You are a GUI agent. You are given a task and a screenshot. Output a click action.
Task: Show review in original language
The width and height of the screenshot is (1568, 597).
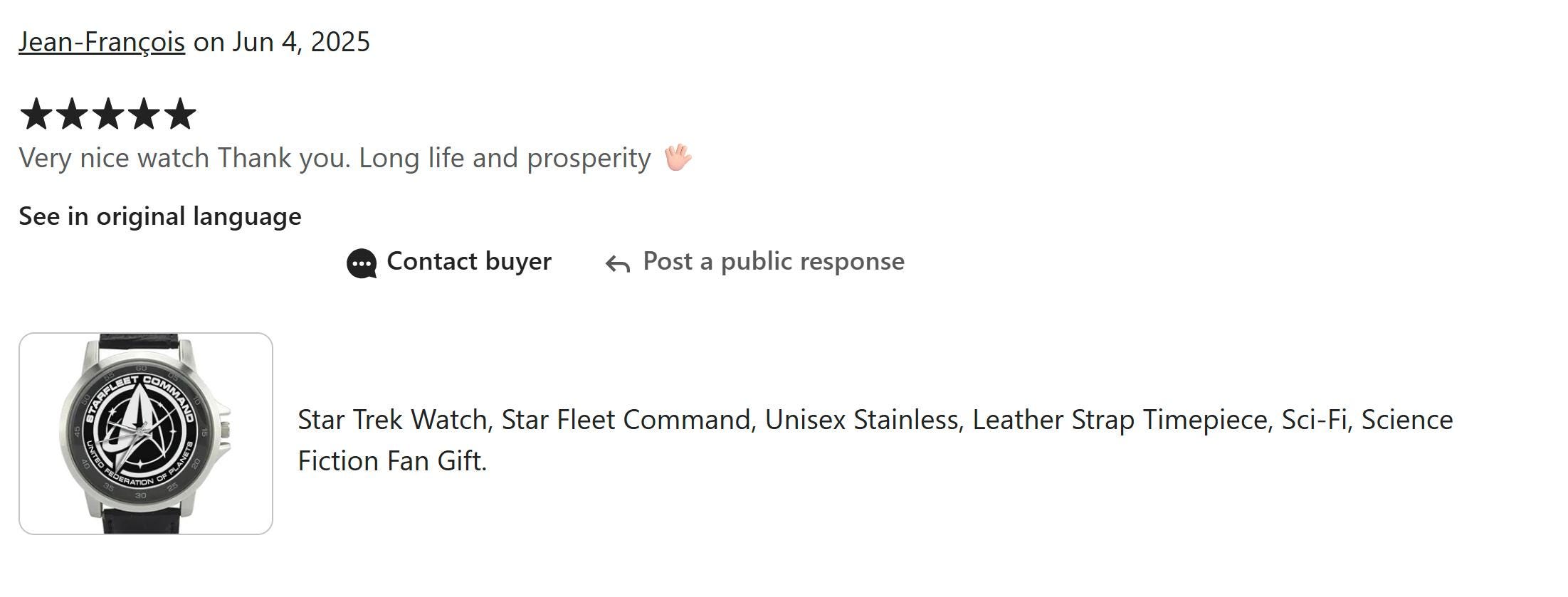(x=160, y=216)
